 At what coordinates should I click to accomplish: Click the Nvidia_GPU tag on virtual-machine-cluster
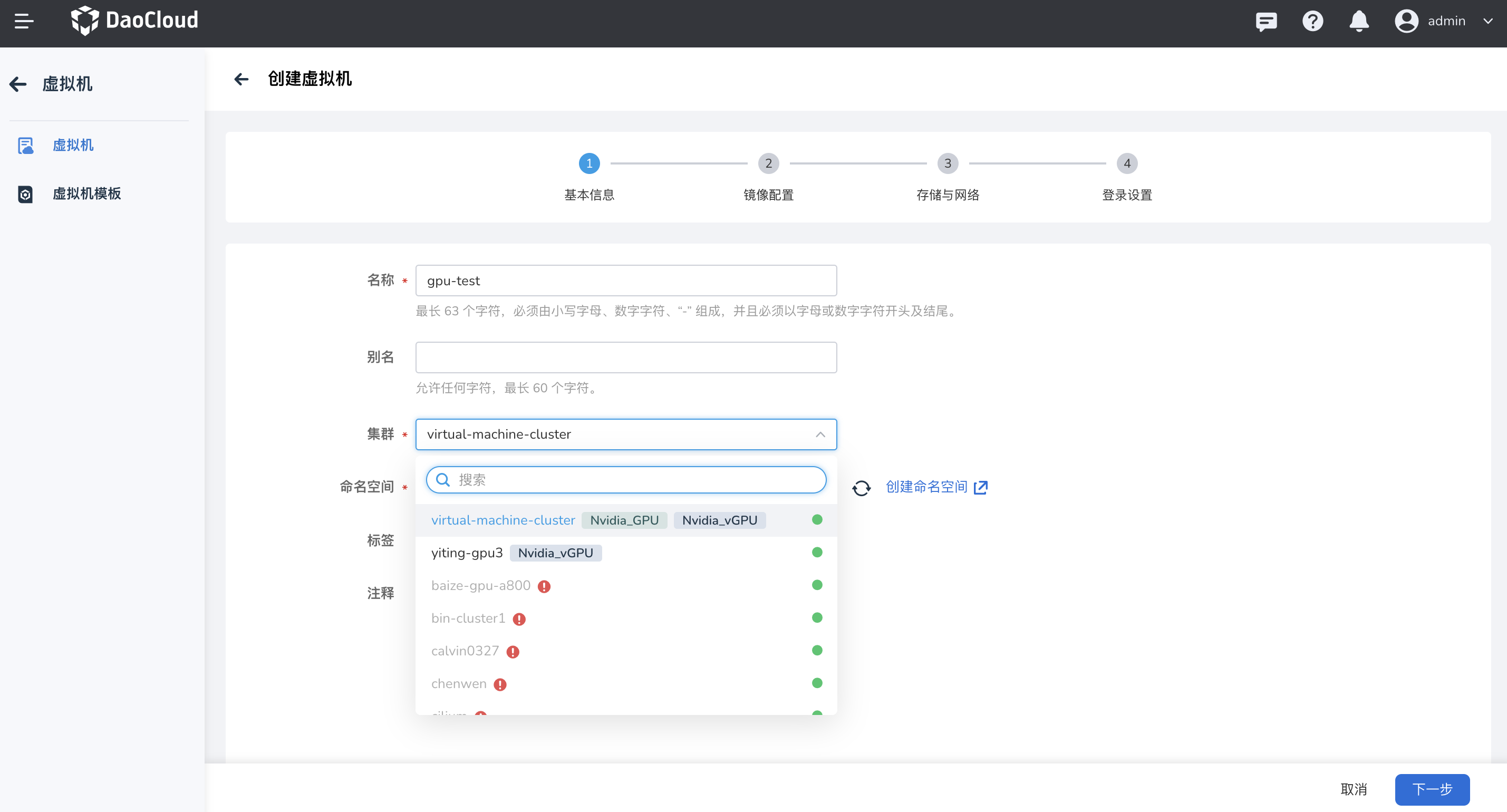click(624, 520)
